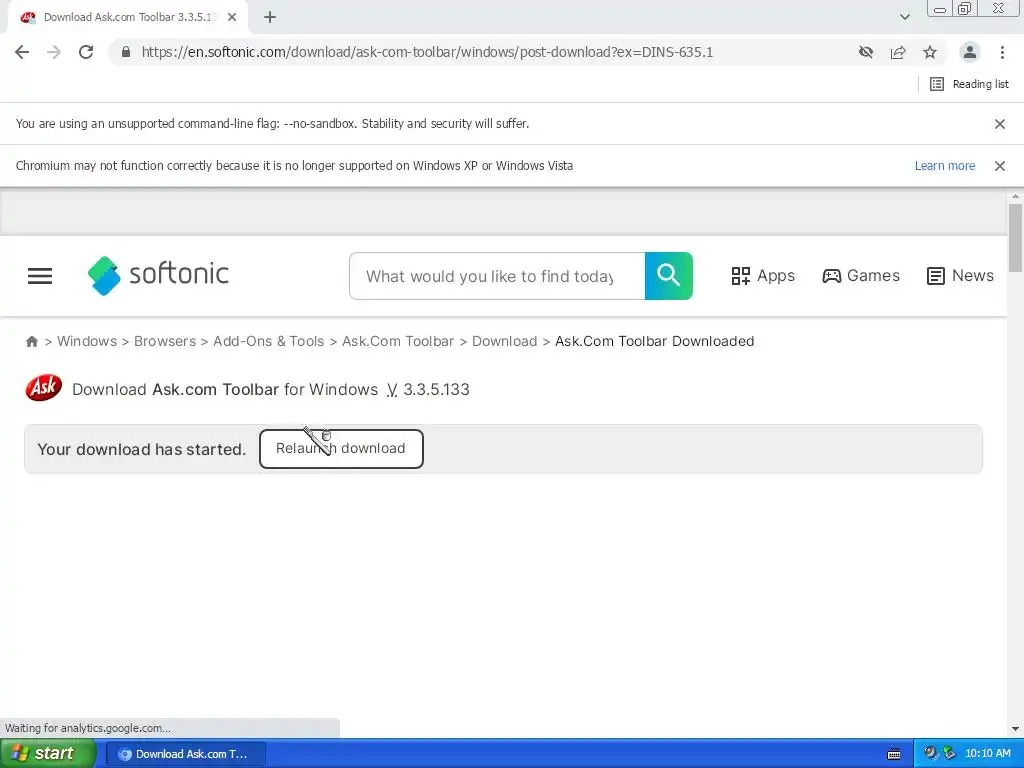
Task: Click the red Ask logo icon
Action: click(44, 388)
